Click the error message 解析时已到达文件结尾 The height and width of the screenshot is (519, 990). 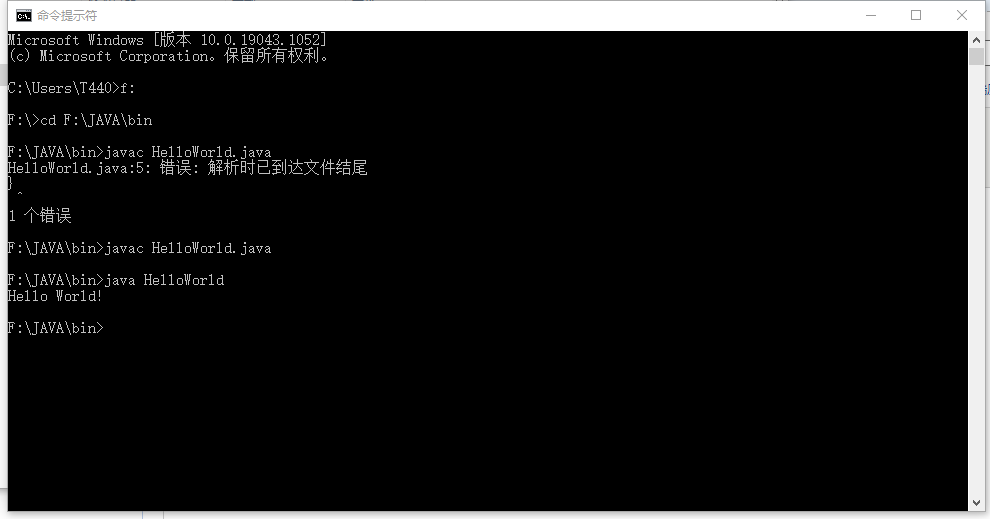(x=287, y=168)
